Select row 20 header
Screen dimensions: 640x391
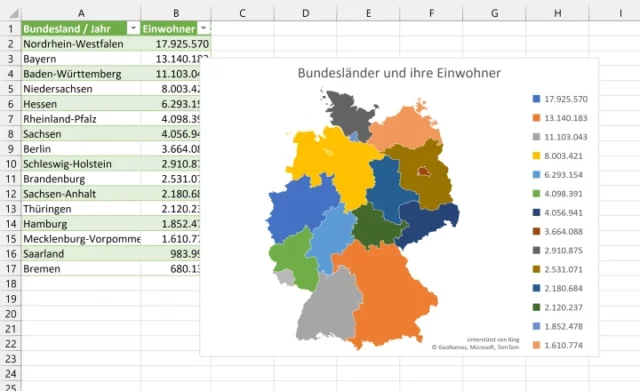click(x=11, y=314)
